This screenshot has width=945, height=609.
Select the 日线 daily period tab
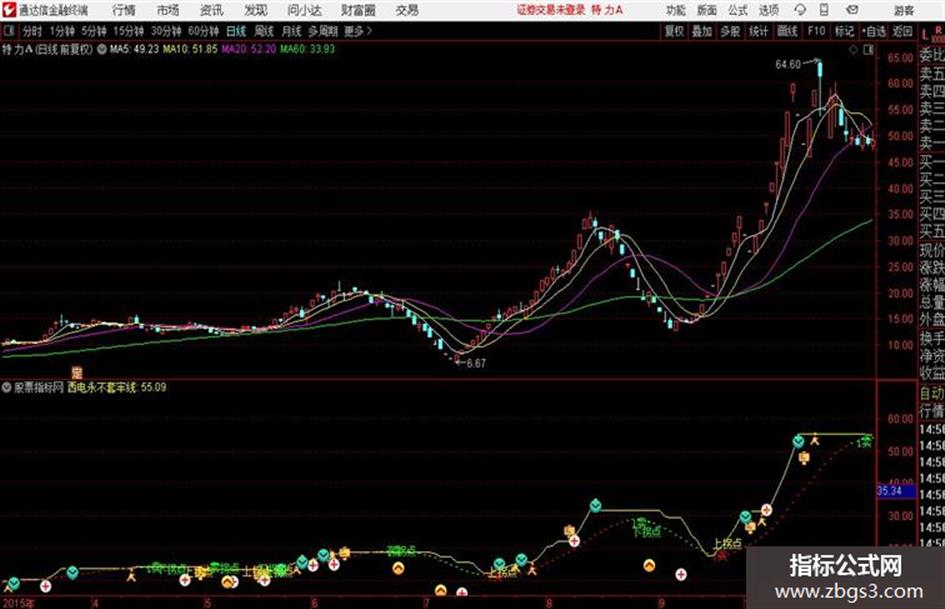pyautogui.click(x=236, y=31)
